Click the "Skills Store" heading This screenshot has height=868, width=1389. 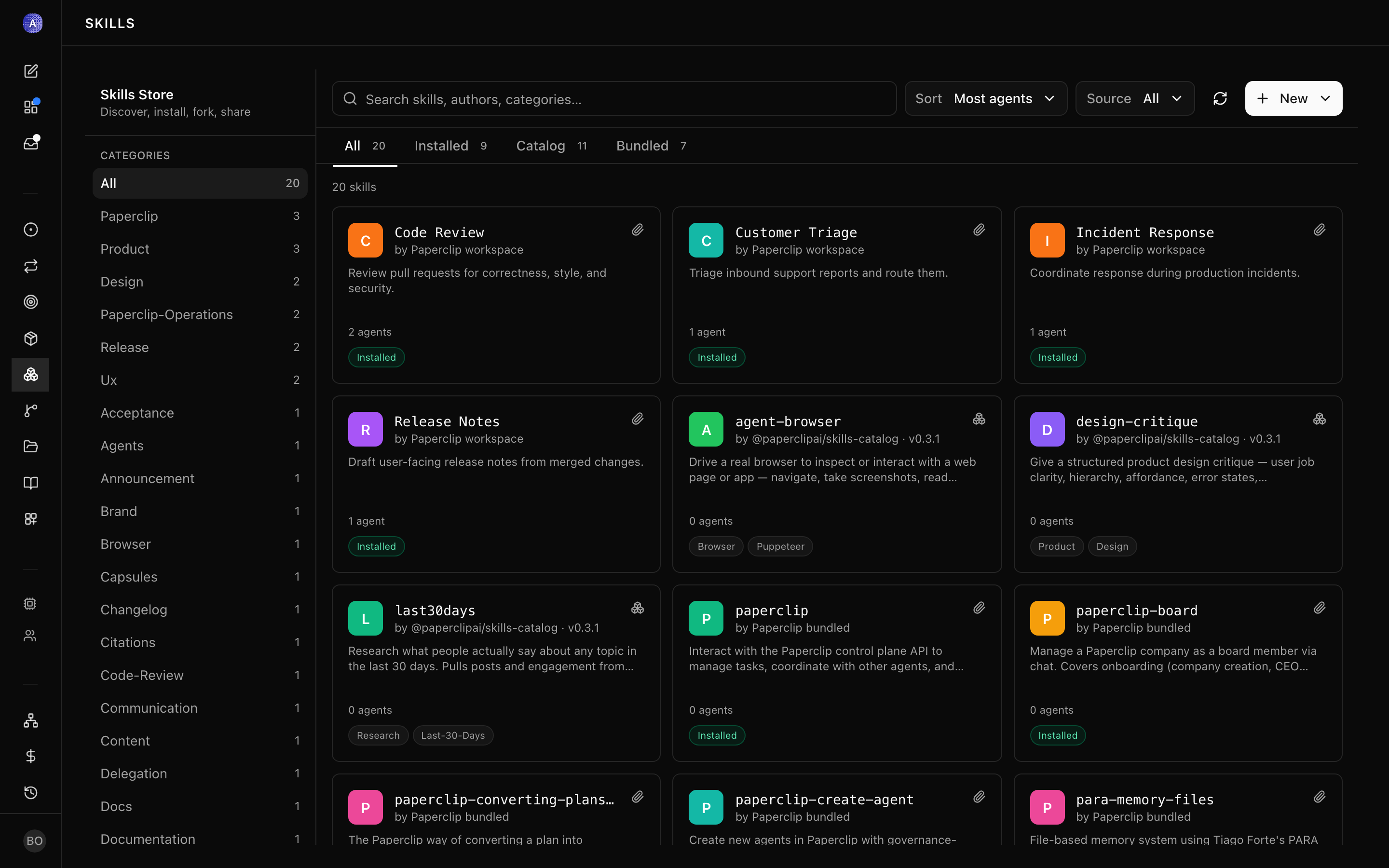click(136, 95)
